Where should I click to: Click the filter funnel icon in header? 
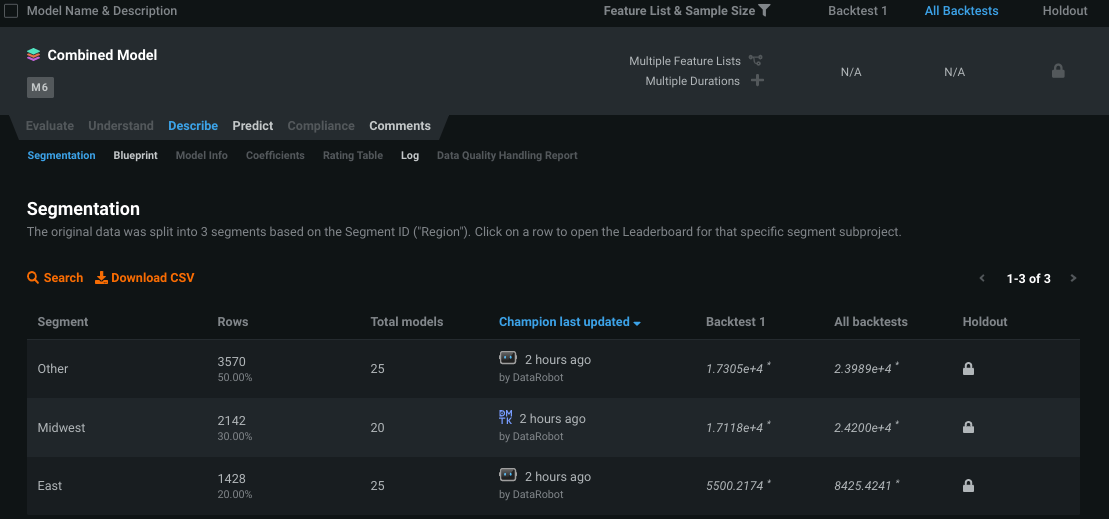[x=764, y=10]
